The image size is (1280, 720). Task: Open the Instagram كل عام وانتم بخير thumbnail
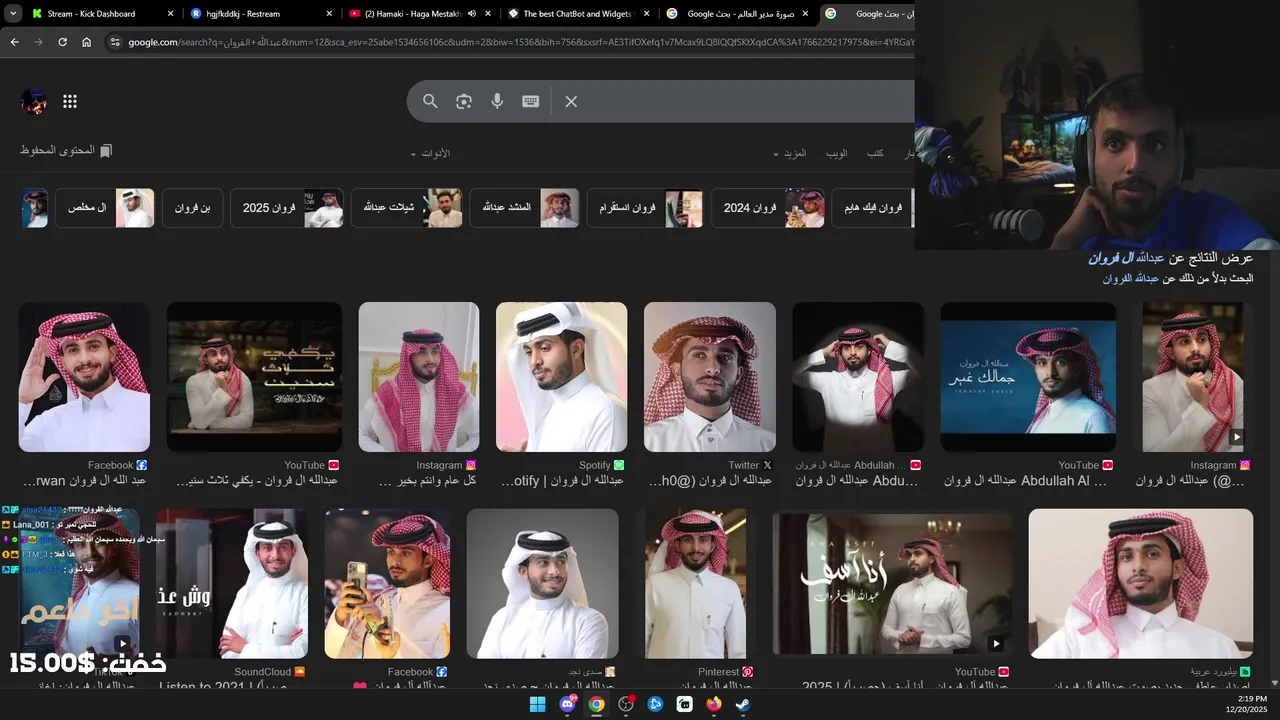tap(419, 377)
